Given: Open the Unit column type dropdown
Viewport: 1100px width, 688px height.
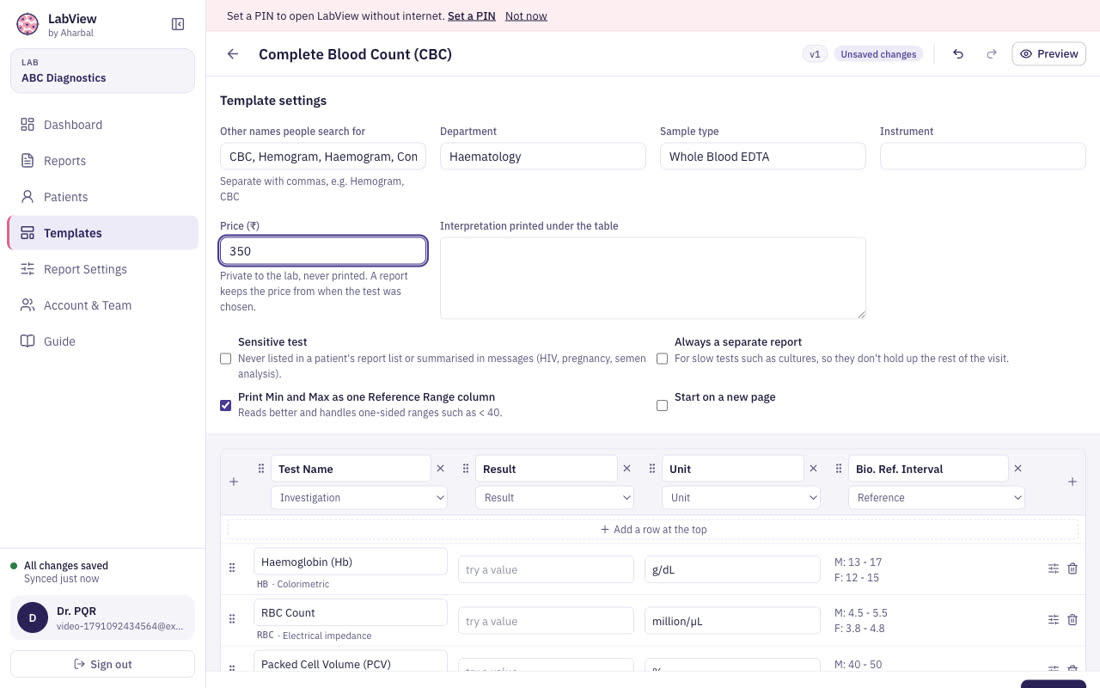Looking at the screenshot, I should pyautogui.click(x=741, y=497).
